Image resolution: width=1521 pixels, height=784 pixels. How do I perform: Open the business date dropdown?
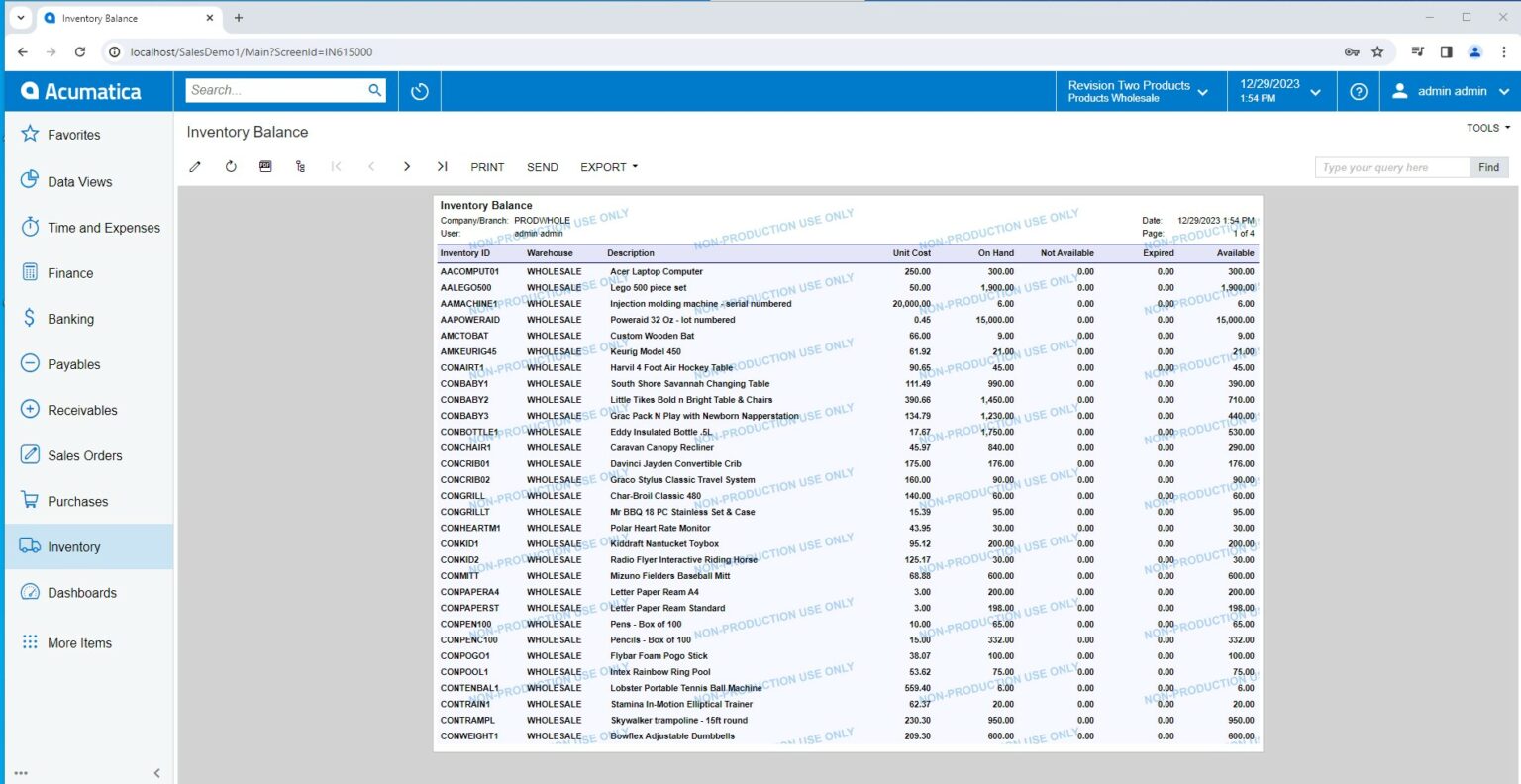(x=1279, y=91)
